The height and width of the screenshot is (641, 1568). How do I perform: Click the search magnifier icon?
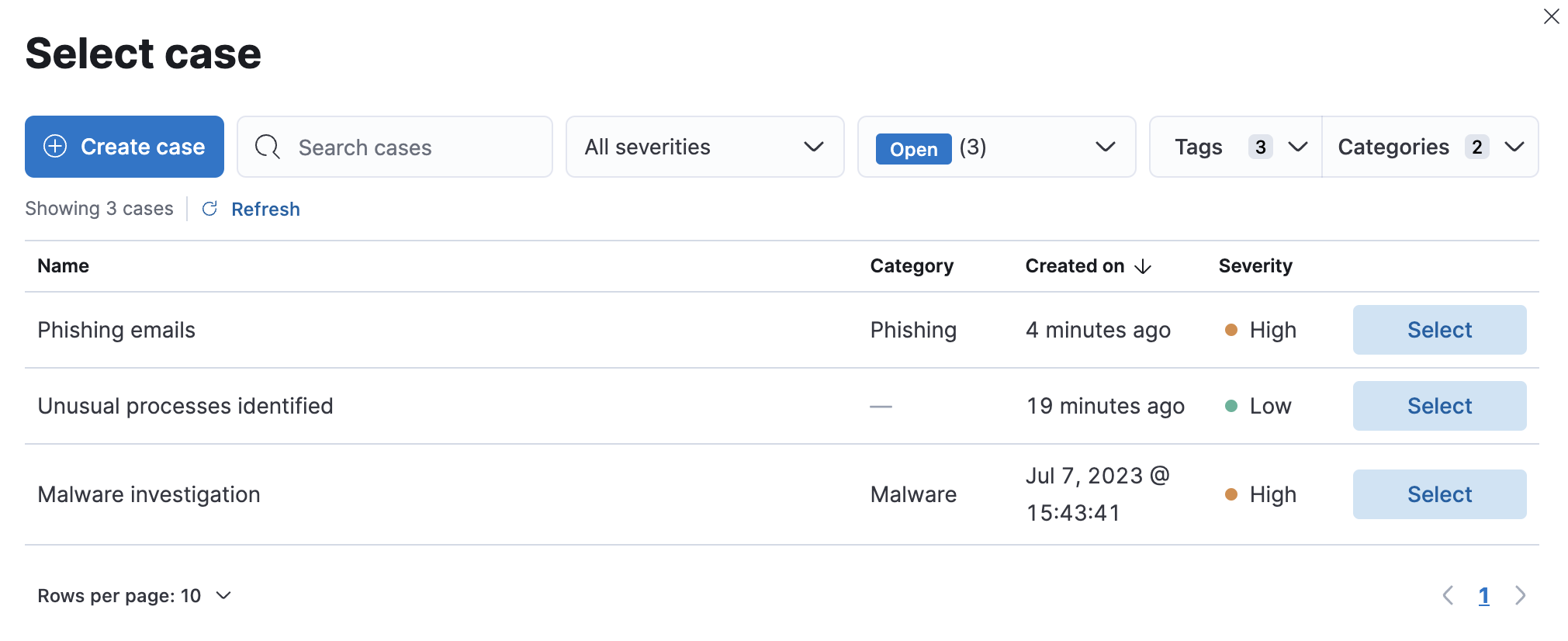pyautogui.click(x=268, y=147)
